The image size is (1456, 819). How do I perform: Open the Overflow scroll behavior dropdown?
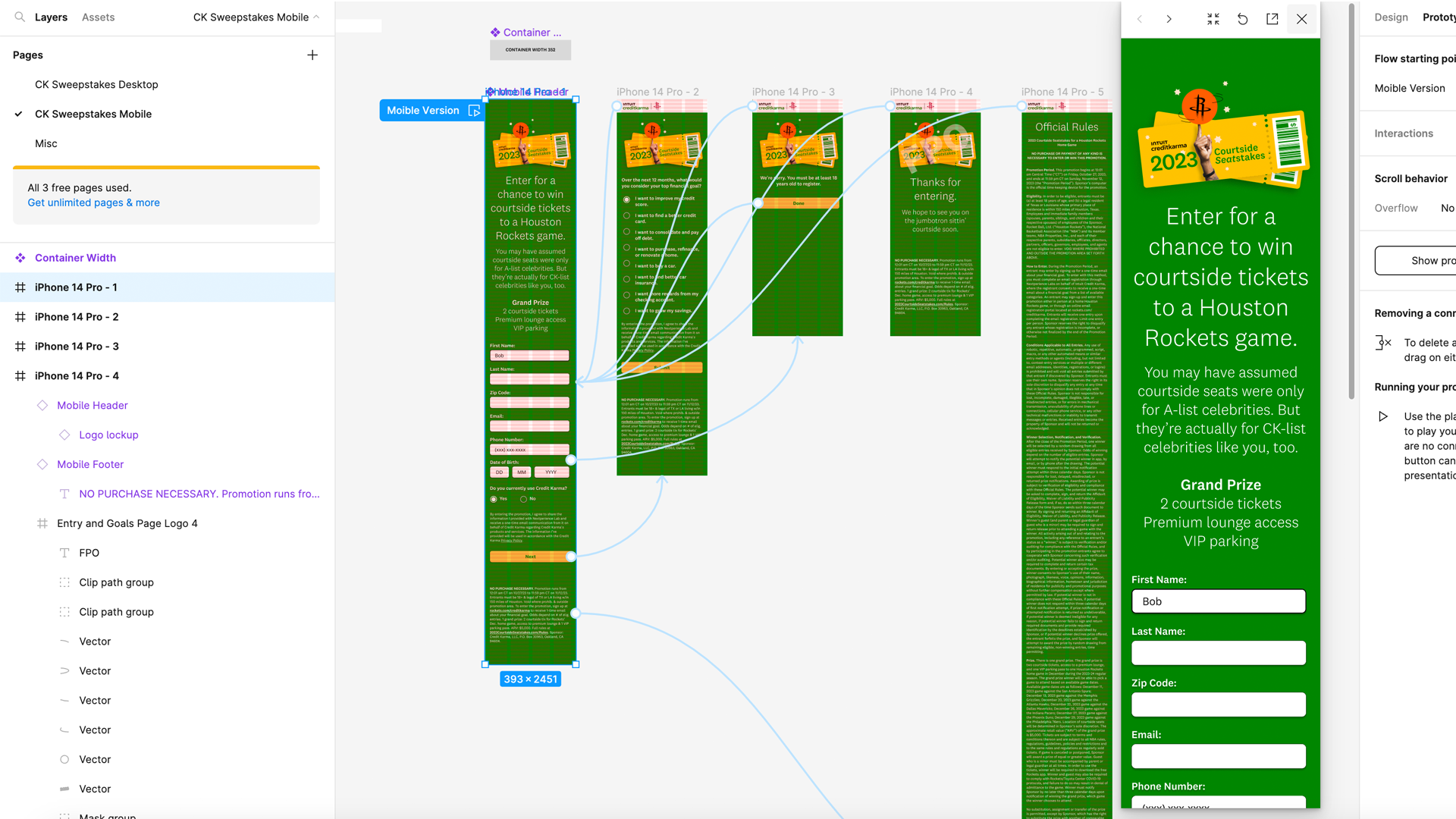click(x=1447, y=208)
